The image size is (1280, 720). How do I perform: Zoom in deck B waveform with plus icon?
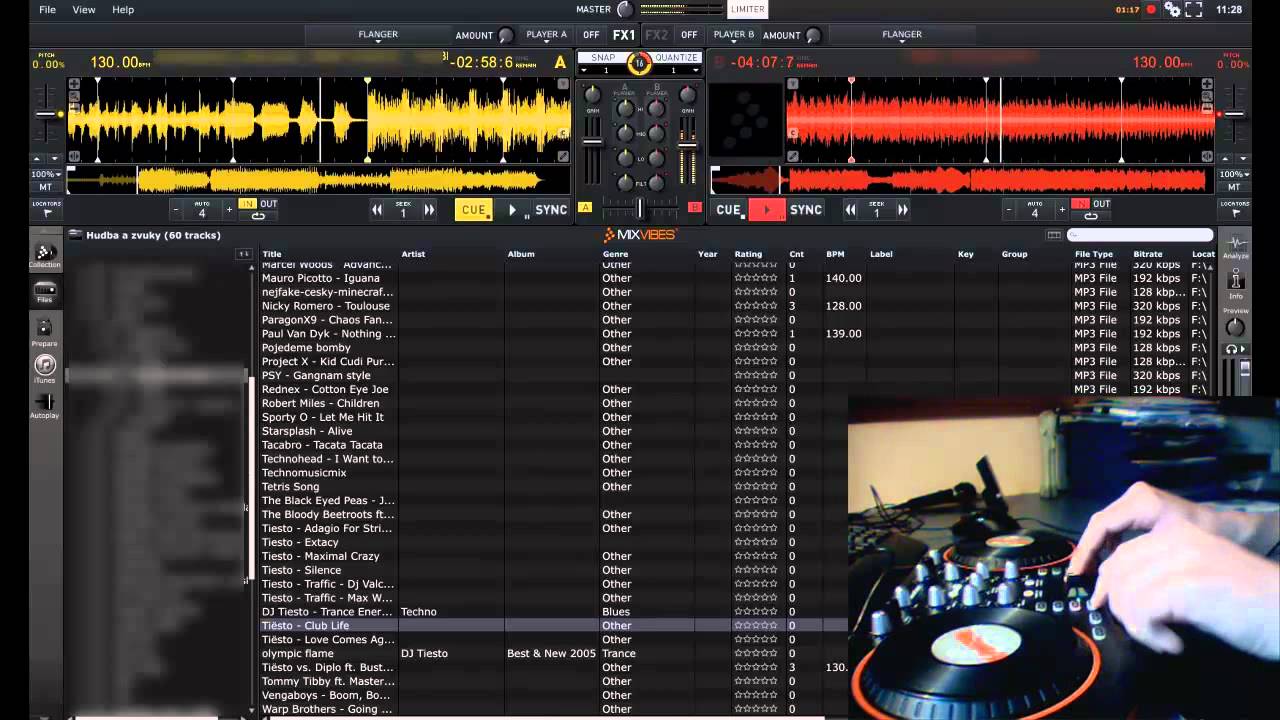[1207, 84]
